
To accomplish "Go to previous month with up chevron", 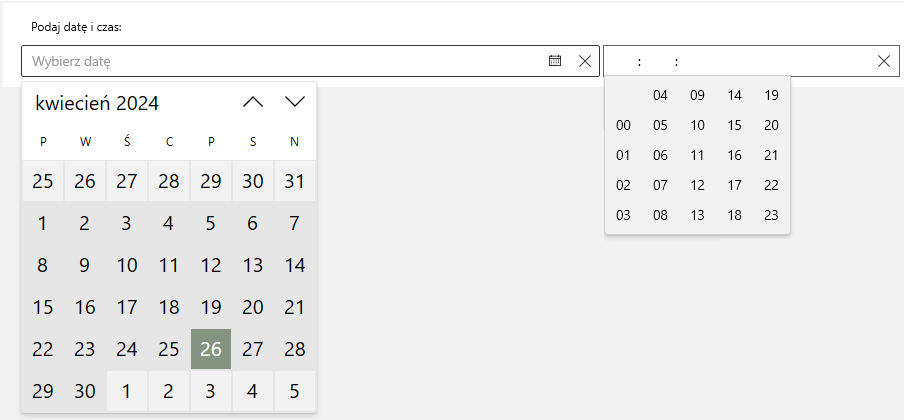I will point(253,102).
